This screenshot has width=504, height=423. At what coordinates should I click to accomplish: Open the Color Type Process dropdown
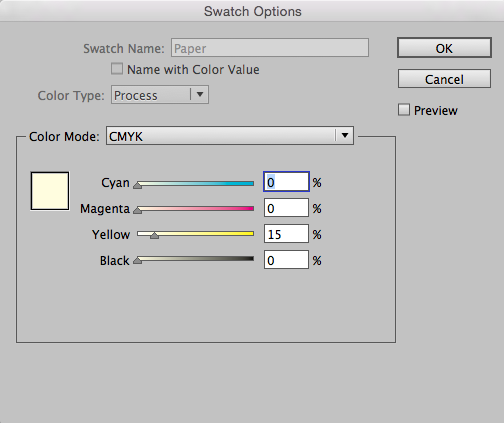coord(160,95)
